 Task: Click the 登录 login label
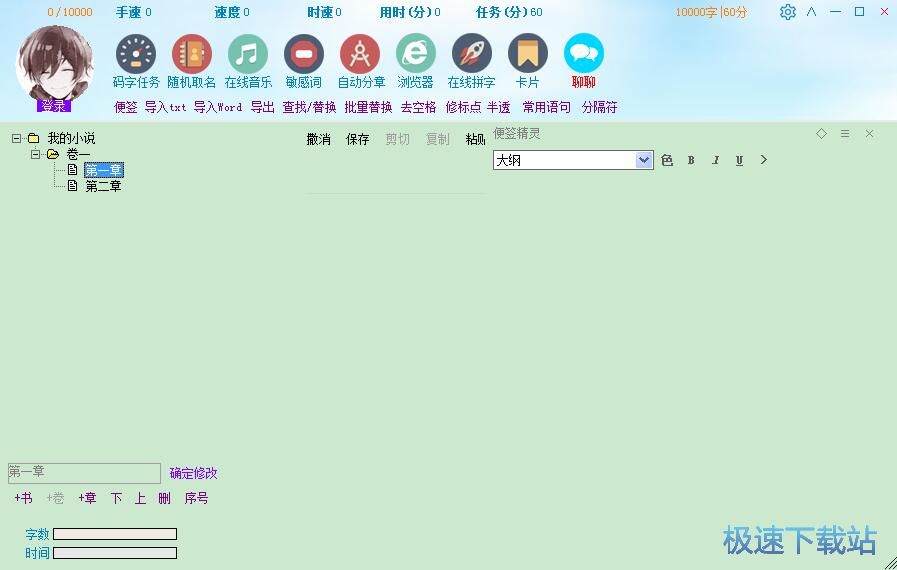(x=54, y=106)
